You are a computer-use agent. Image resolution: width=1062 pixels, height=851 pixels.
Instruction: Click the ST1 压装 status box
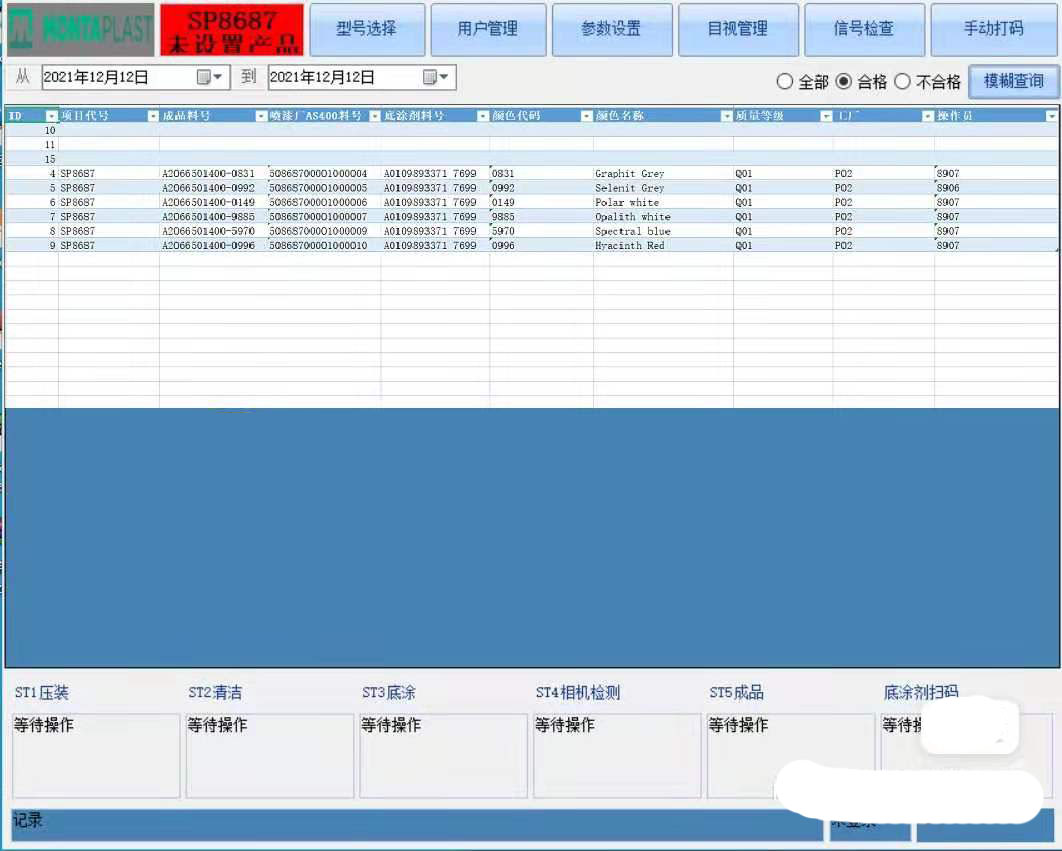click(x=96, y=755)
